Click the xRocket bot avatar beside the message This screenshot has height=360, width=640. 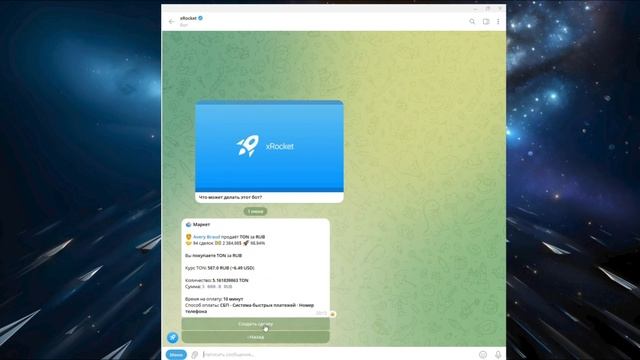(x=173, y=338)
